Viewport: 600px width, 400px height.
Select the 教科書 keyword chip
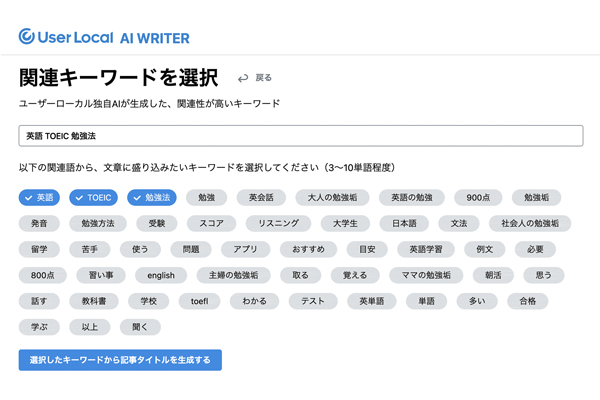(101, 300)
